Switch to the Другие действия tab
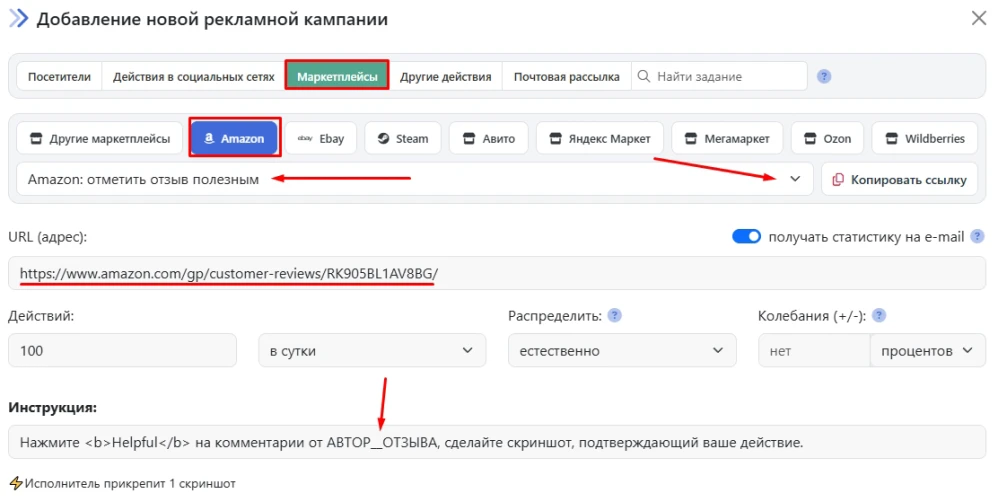 coord(446,76)
